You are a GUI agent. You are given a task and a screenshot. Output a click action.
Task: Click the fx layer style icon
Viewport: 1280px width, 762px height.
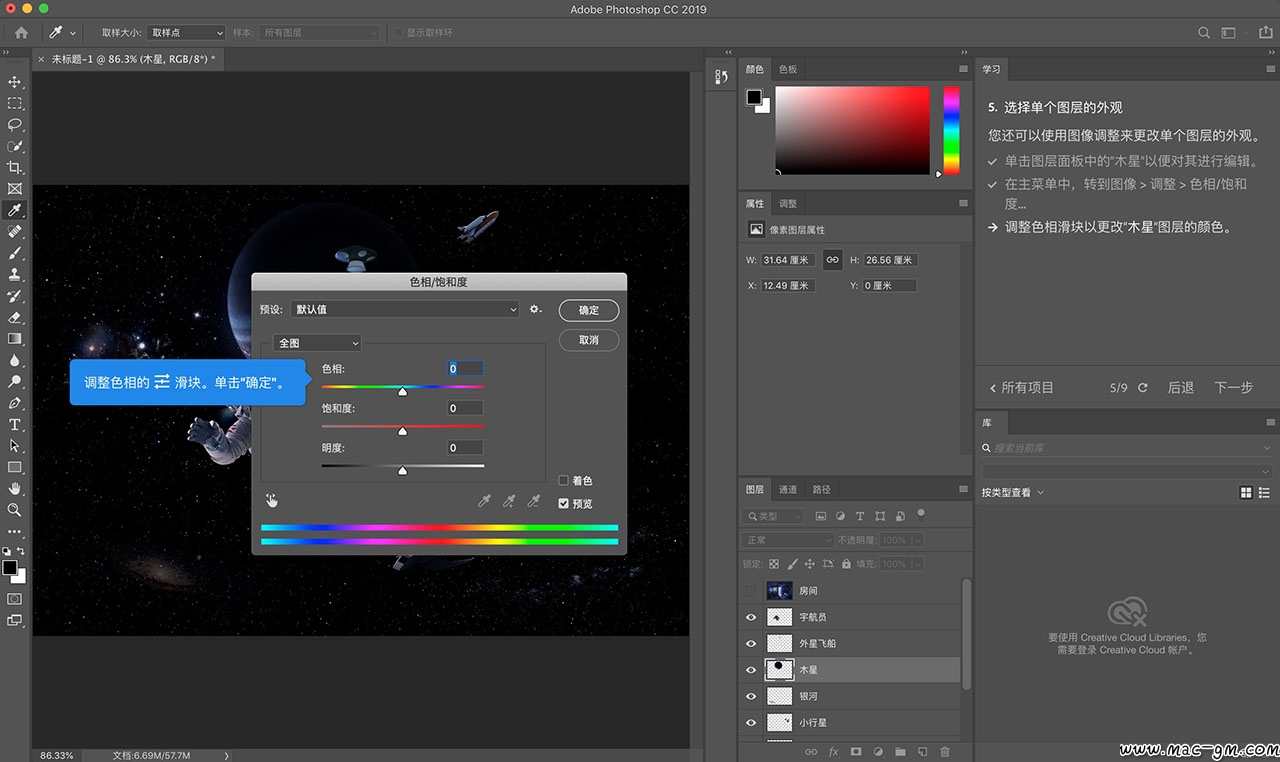pos(833,752)
